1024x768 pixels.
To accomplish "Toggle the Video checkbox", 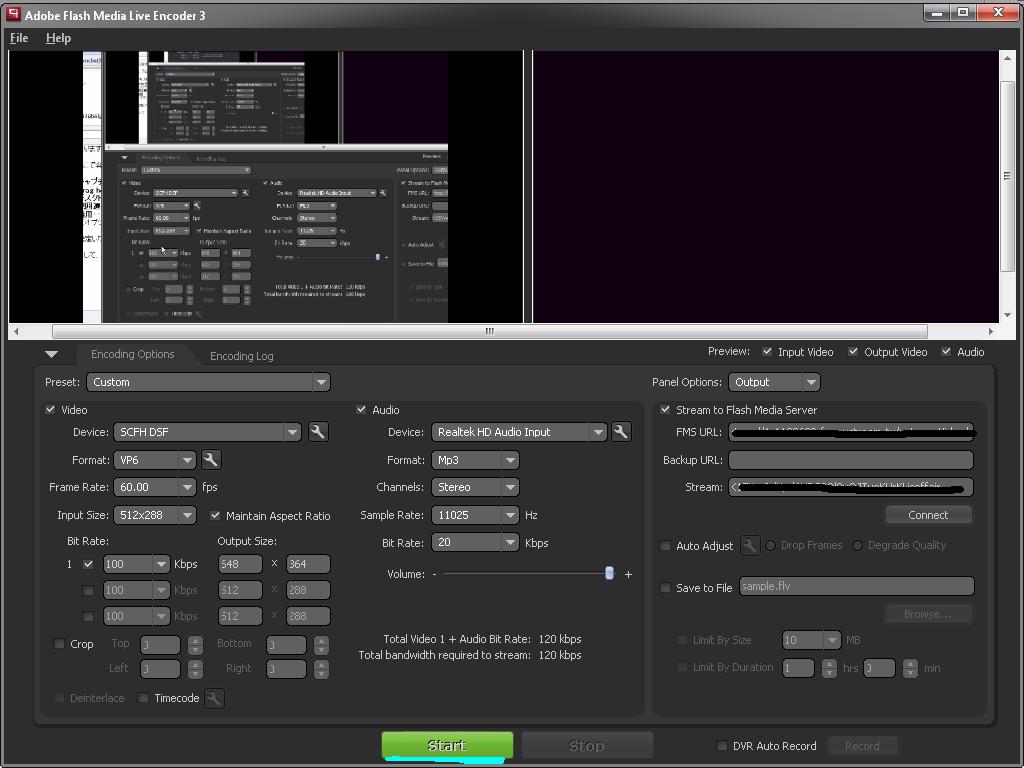I will (50, 409).
